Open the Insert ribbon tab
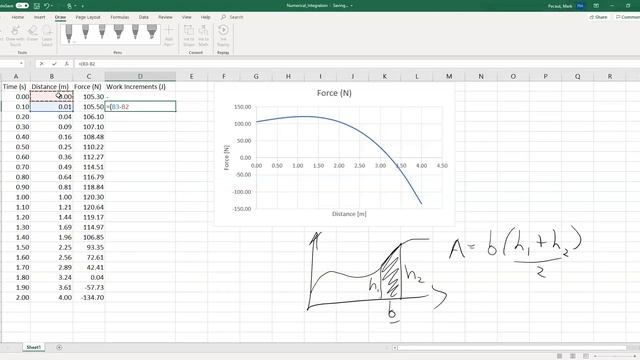The height and width of the screenshot is (360, 640). (40, 17)
